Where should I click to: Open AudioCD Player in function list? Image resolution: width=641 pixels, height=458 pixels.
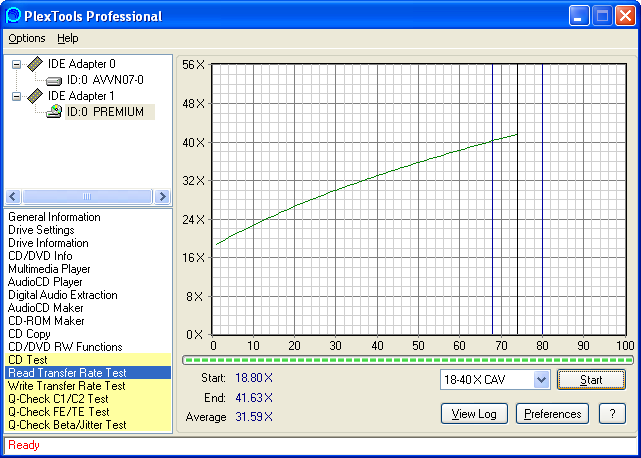(87, 282)
